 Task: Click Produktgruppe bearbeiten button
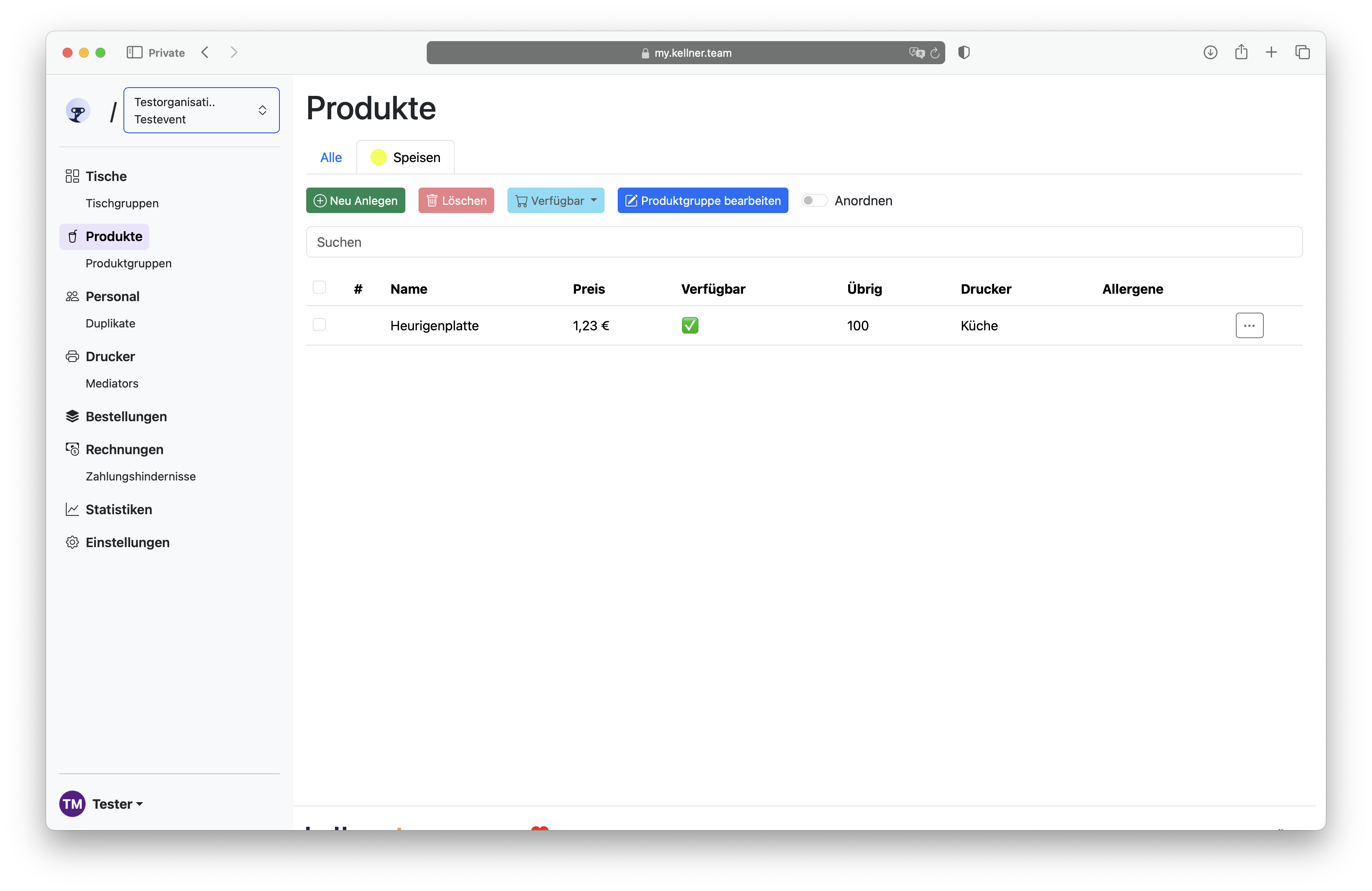tap(702, 200)
